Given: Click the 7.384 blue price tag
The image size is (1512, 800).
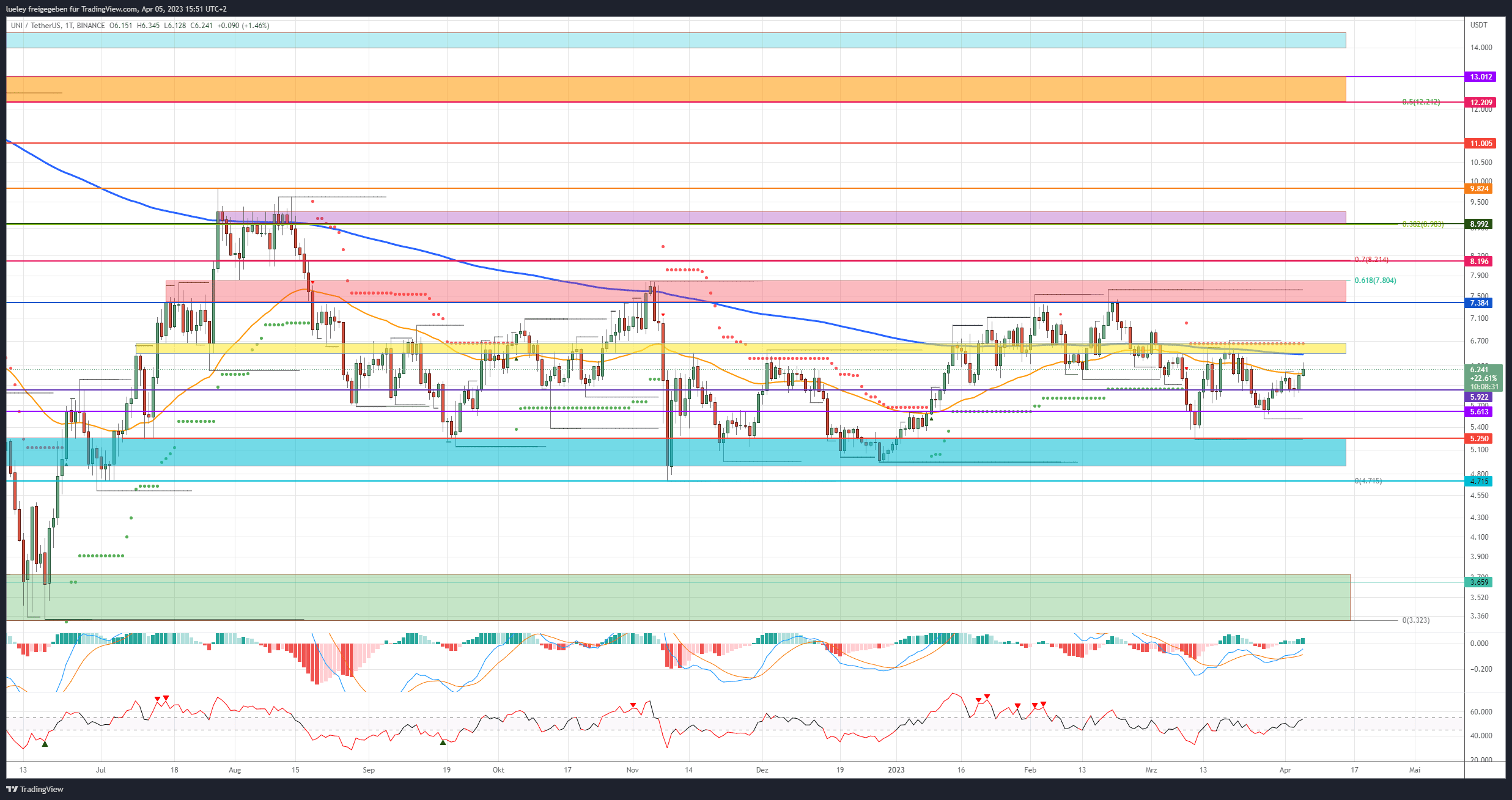Looking at the screenshot, I should 1479,303.
